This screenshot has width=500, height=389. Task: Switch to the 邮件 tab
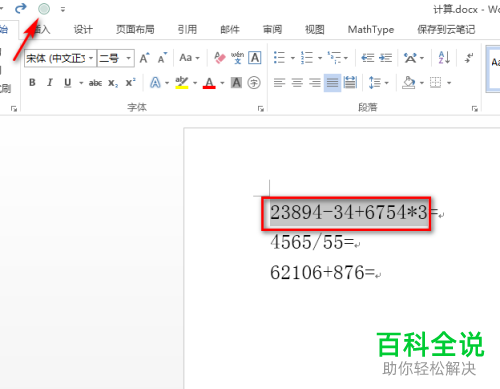pyautogui.click(x=230, y=30)
